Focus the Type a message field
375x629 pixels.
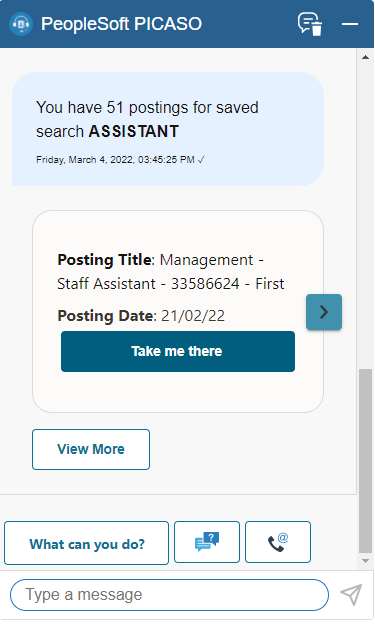[169, 595]
